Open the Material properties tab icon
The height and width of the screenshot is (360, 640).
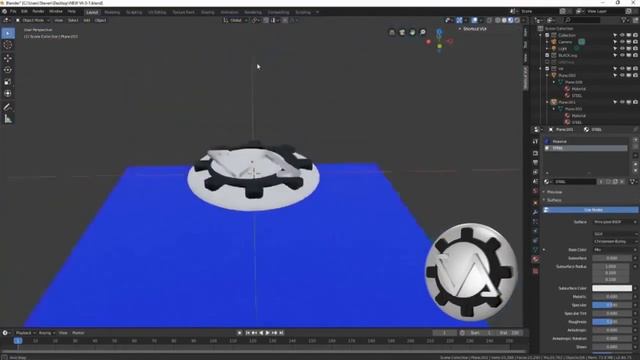536,260
